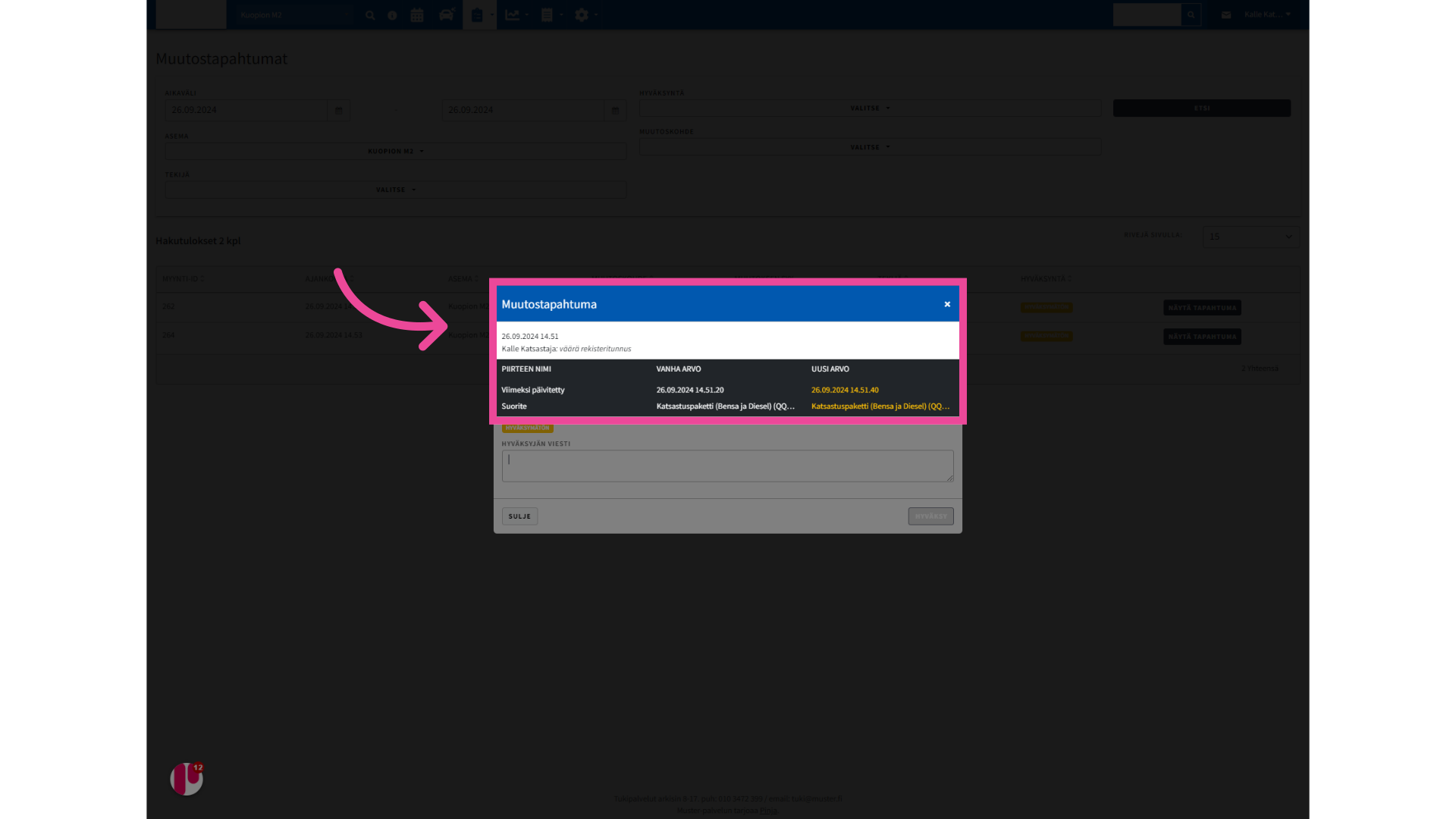Open the chart/analytics icon
Screen dimensions: 1456x819
[513, 15]
